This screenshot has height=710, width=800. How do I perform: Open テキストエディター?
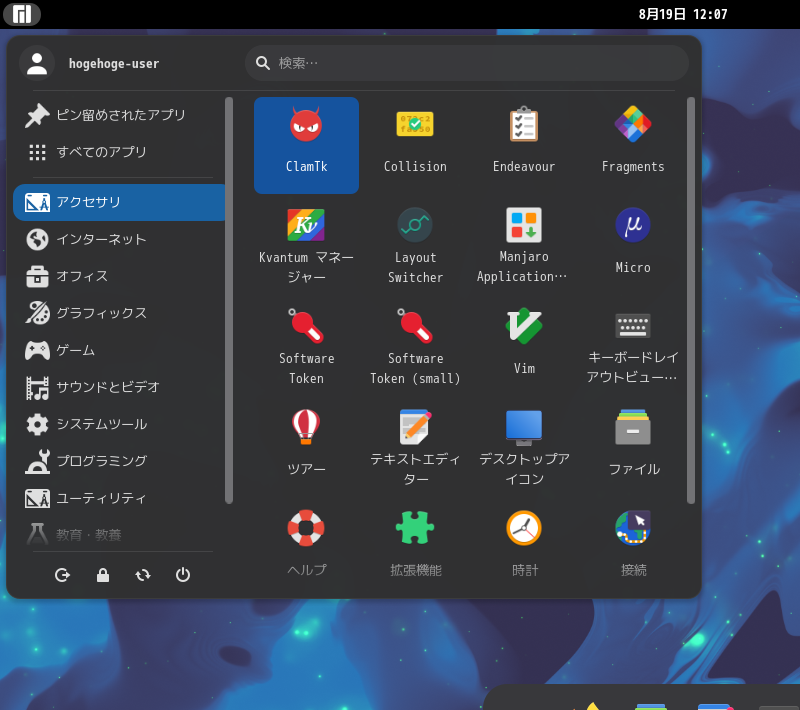pos(415,448)
